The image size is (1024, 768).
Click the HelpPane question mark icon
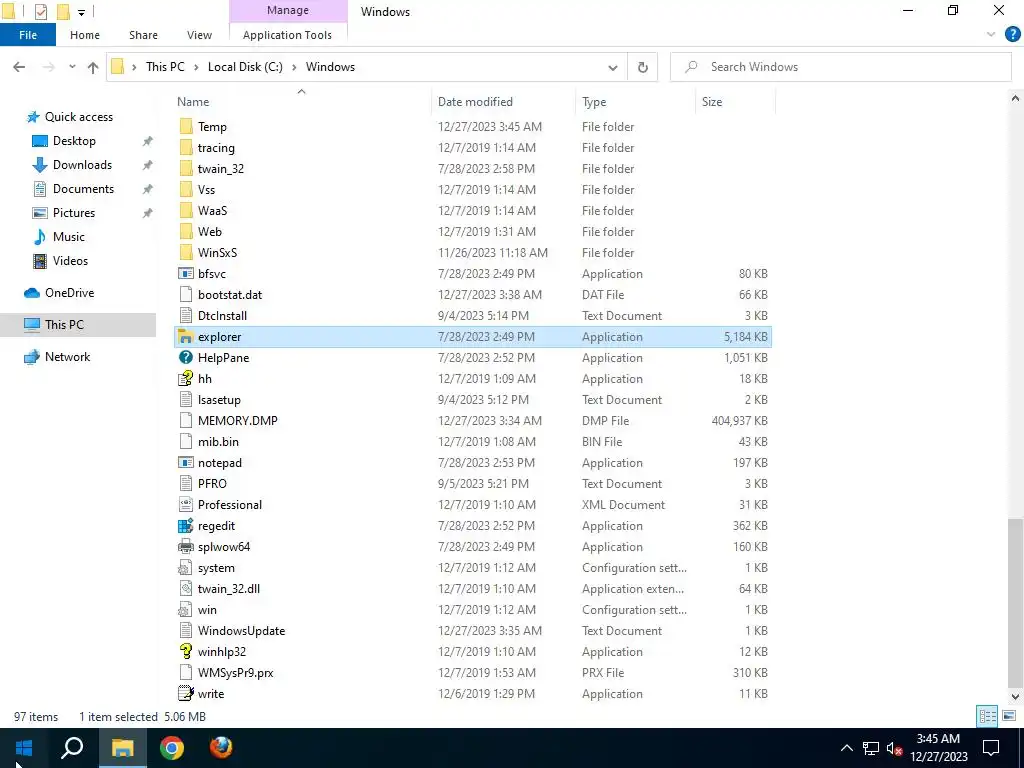[185, 357]
